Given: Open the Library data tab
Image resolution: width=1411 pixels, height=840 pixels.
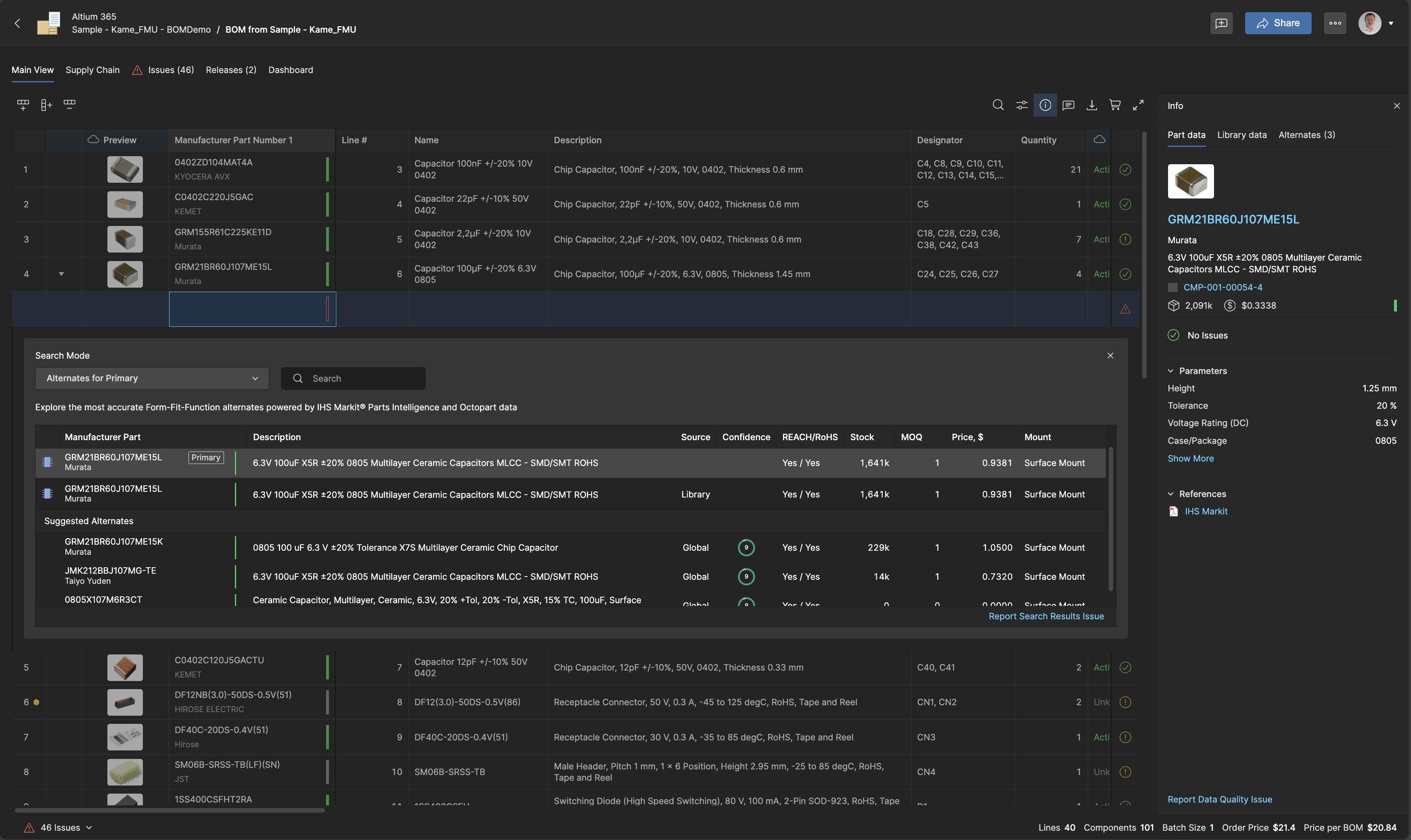Looking at the screenshot, I should [x=1241, y=135].
